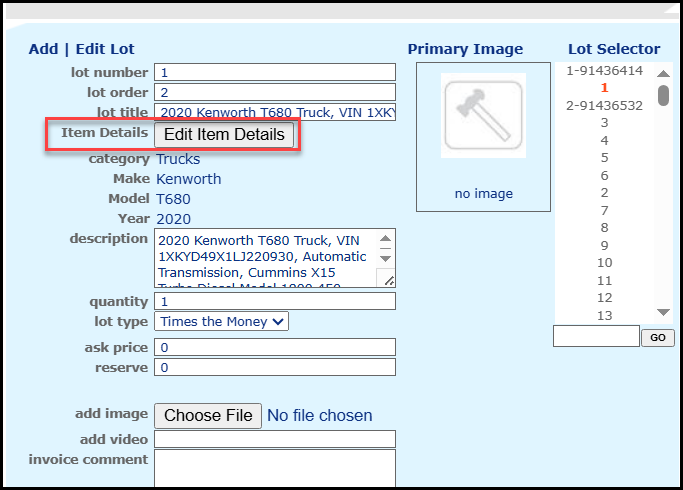The image size is (683, 490).
Task: Click the ask price field
Action: tap(275, 347)
